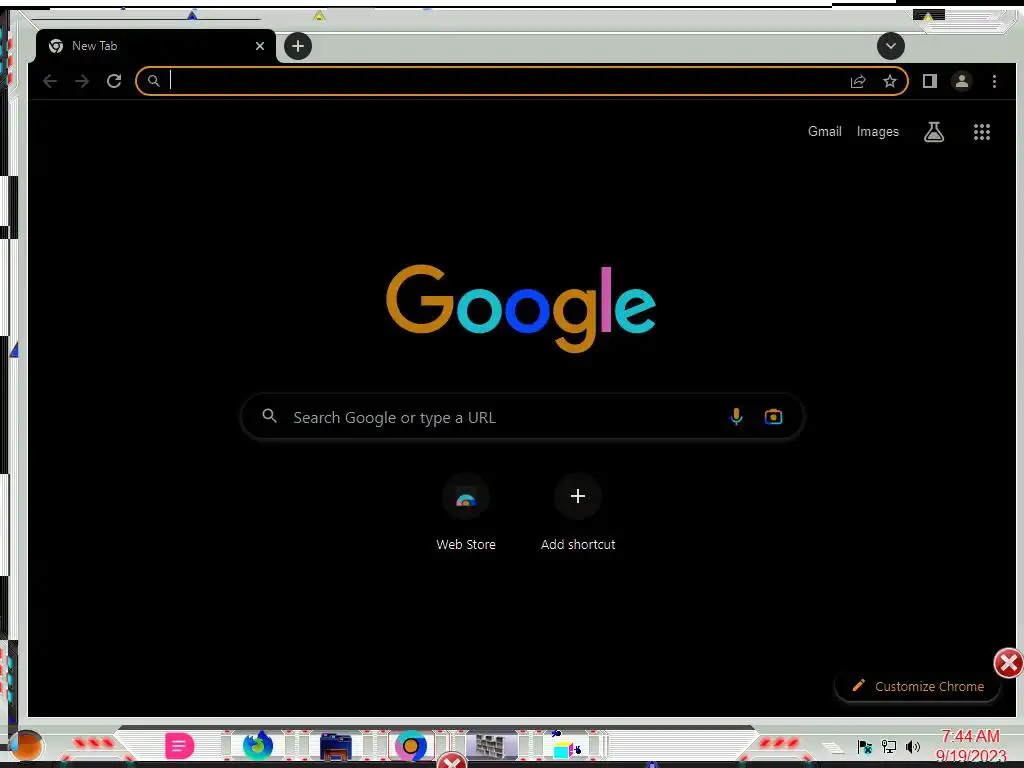Viewport: 1024px width, 768px height.
Task: Switch to the Chrome taskbar button
Action: pyautogui.click(x=411, y=746)
